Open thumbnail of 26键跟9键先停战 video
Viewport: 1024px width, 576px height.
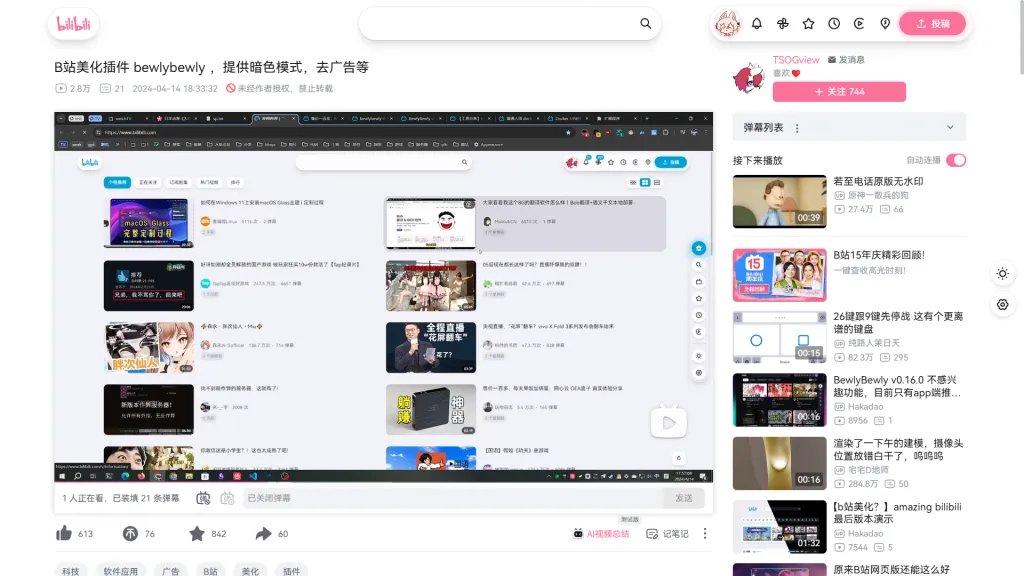point(779,337)
